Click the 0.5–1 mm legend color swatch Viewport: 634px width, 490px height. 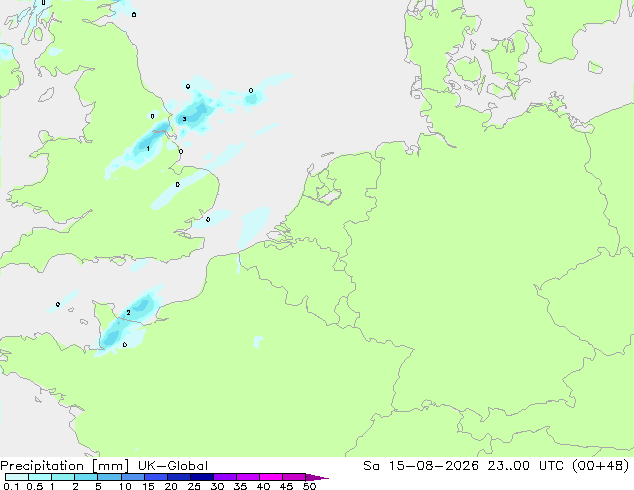coord(40,477)
